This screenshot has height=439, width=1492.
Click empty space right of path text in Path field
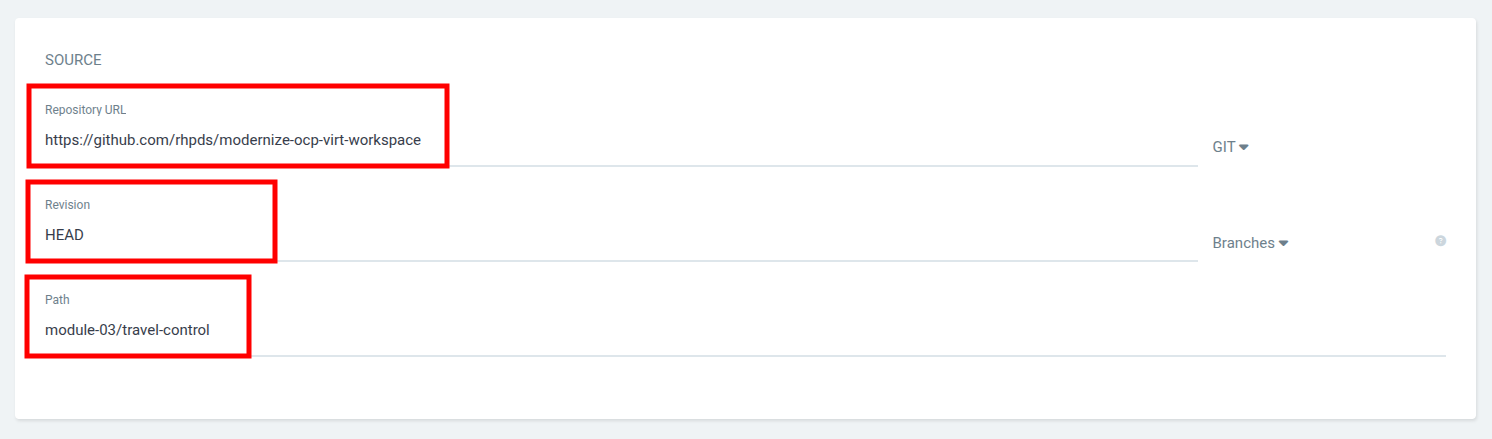pos(800,330)
